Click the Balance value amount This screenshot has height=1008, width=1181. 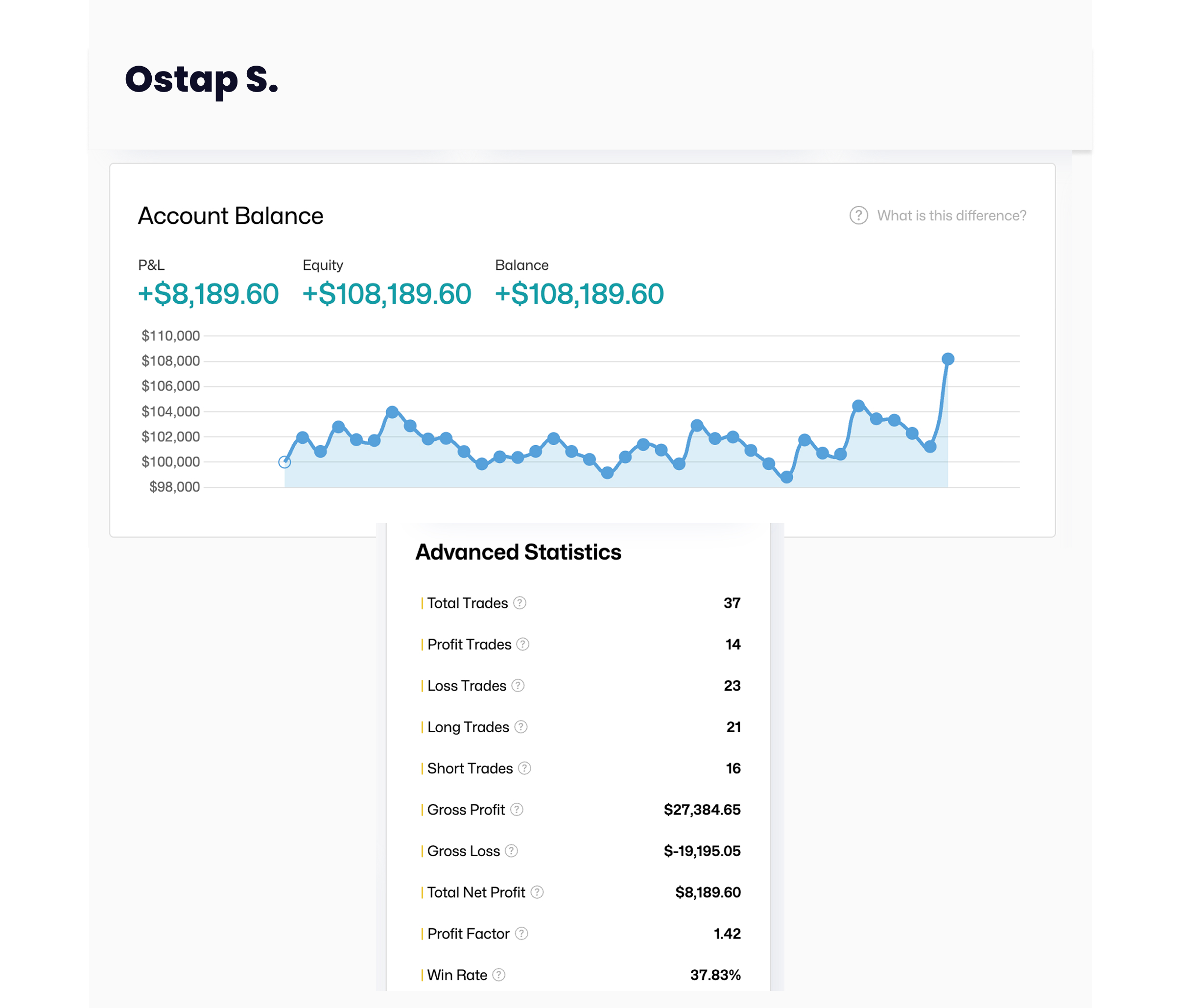pyautogui.click(x=579, y=294)
